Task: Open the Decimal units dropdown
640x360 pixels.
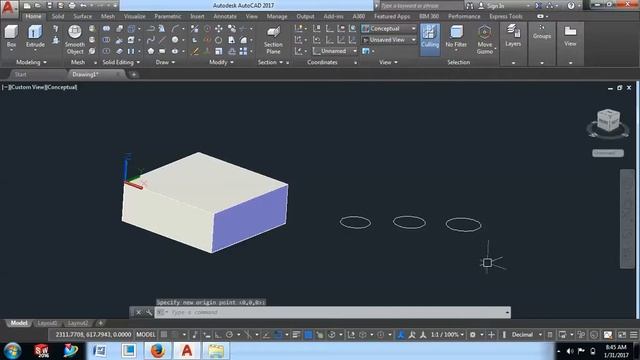Action: pyautogui.click(x=526, y=335)
